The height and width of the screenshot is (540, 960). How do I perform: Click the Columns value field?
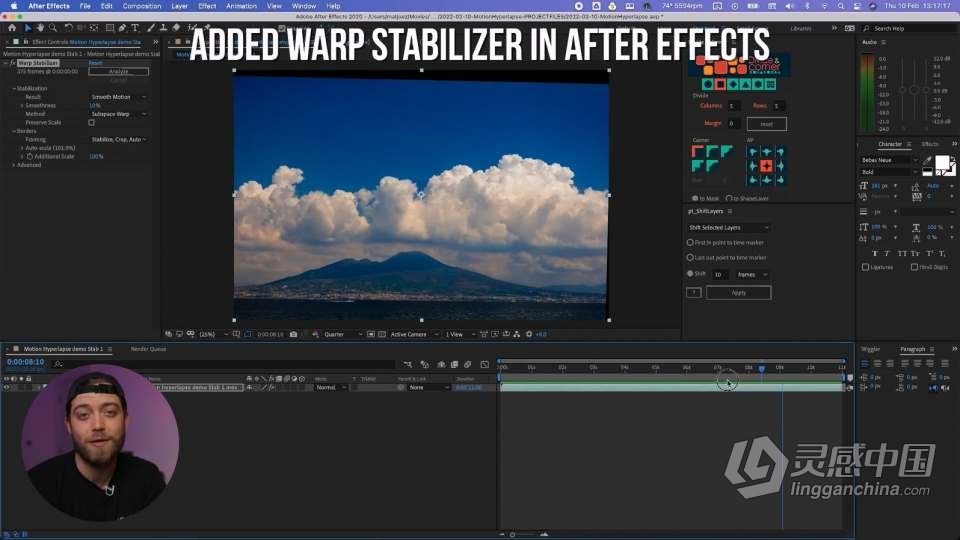tap(733, 106)
